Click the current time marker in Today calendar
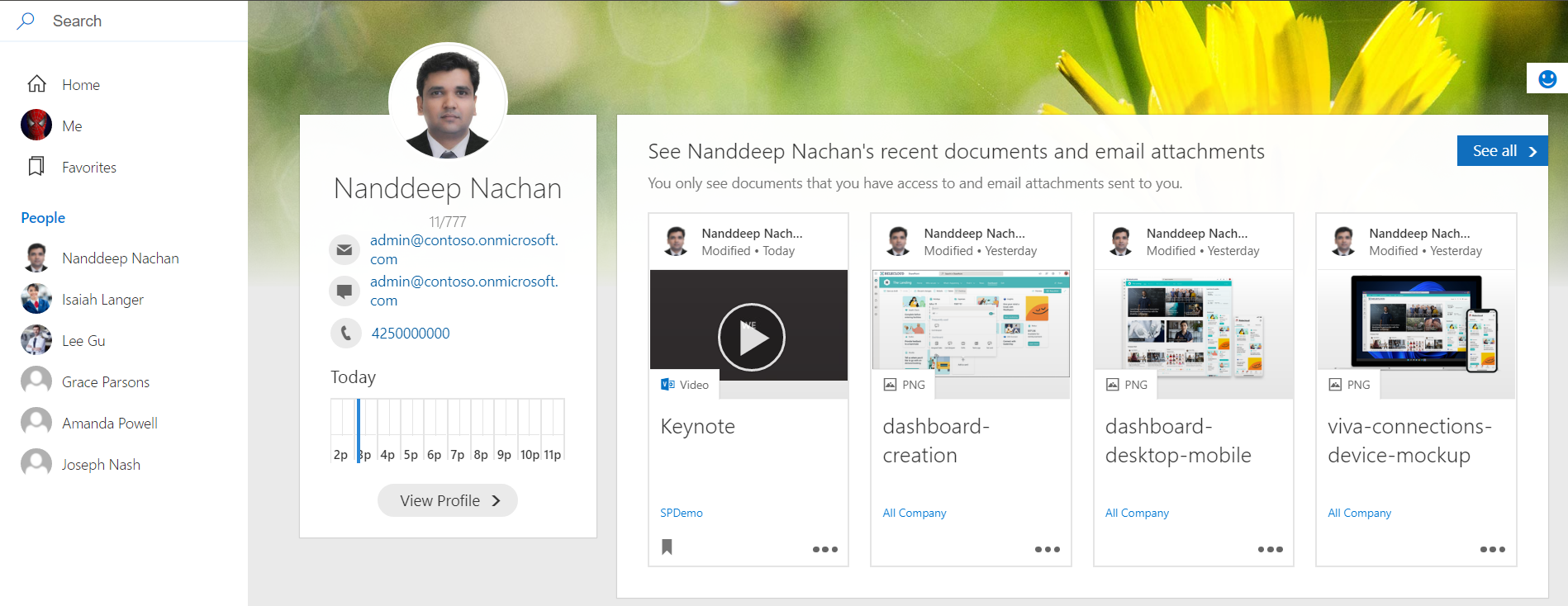 pos(359,430)
